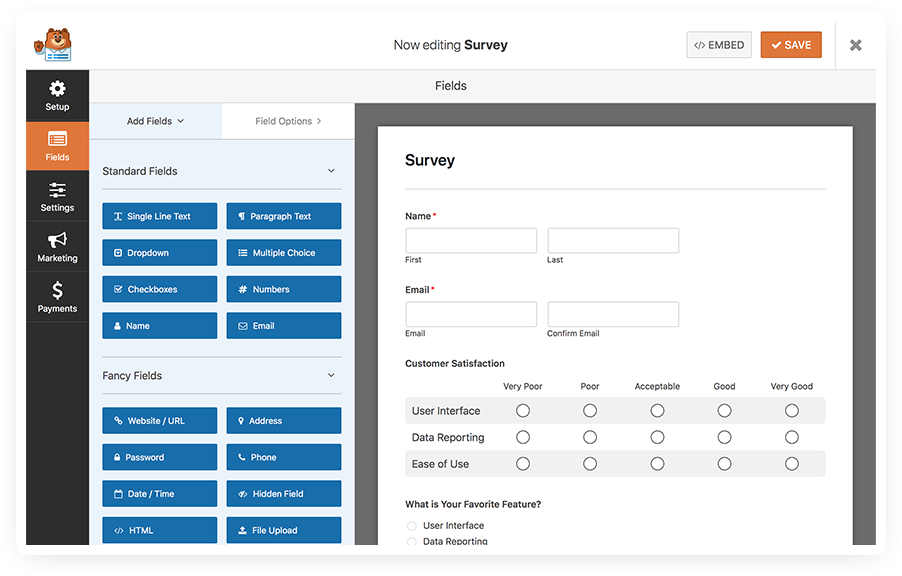Switch to the Field Options tab
Screen dimensions: 902x576
[x=287, y=120]
